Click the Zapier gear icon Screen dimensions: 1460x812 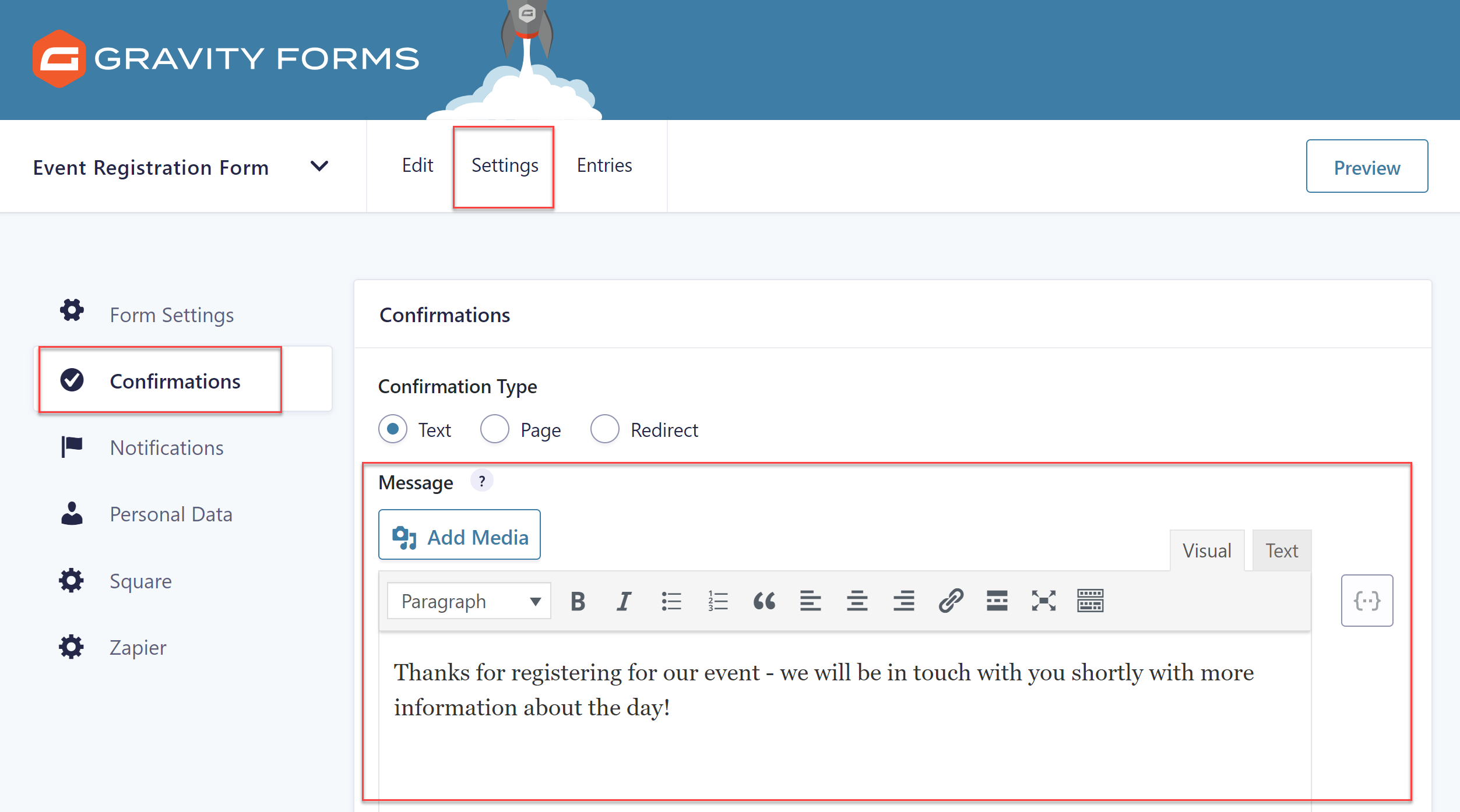point(71,647)
